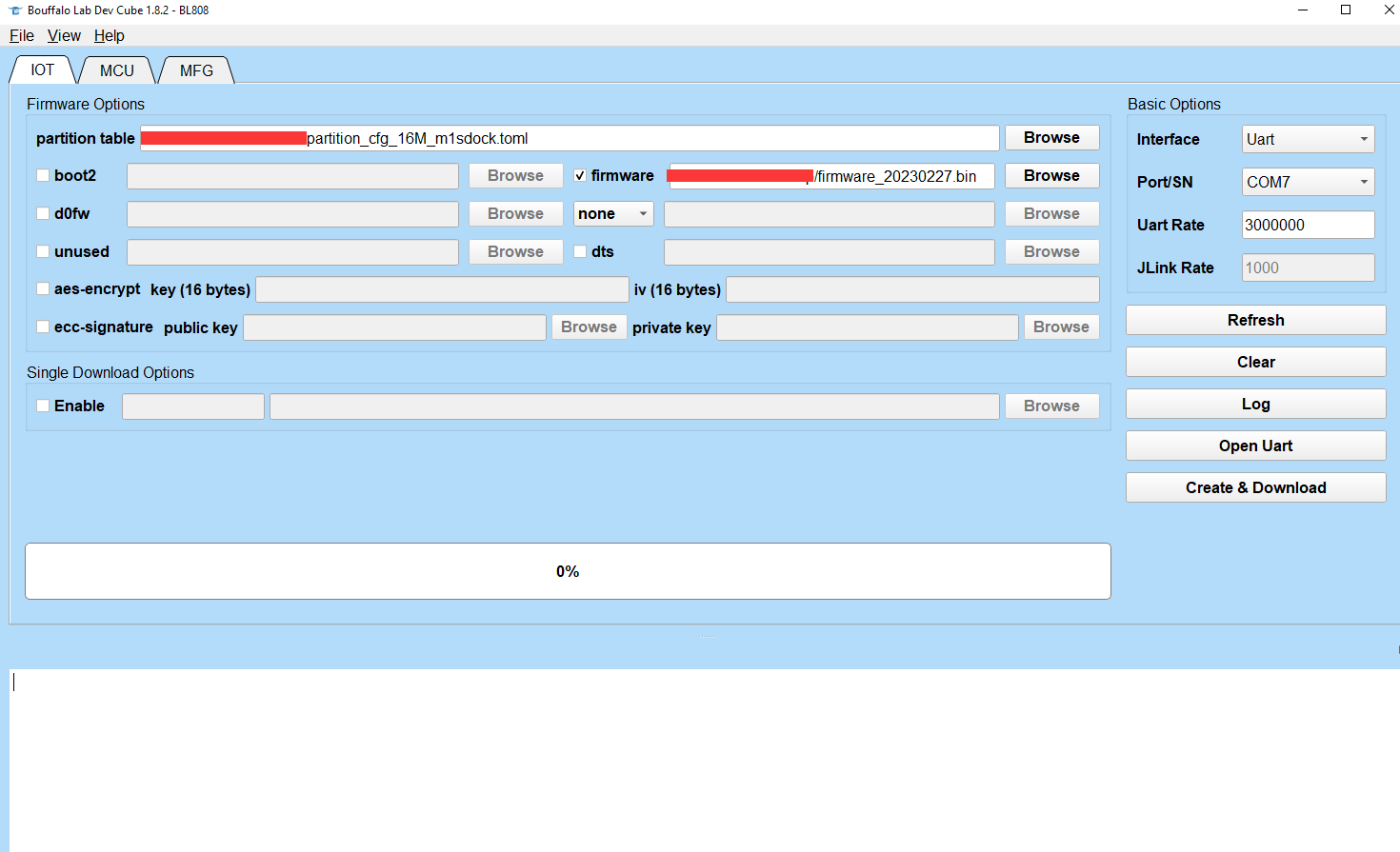
Task: Minimize the Dev Cube window
Action: [x=1302, y=10]
